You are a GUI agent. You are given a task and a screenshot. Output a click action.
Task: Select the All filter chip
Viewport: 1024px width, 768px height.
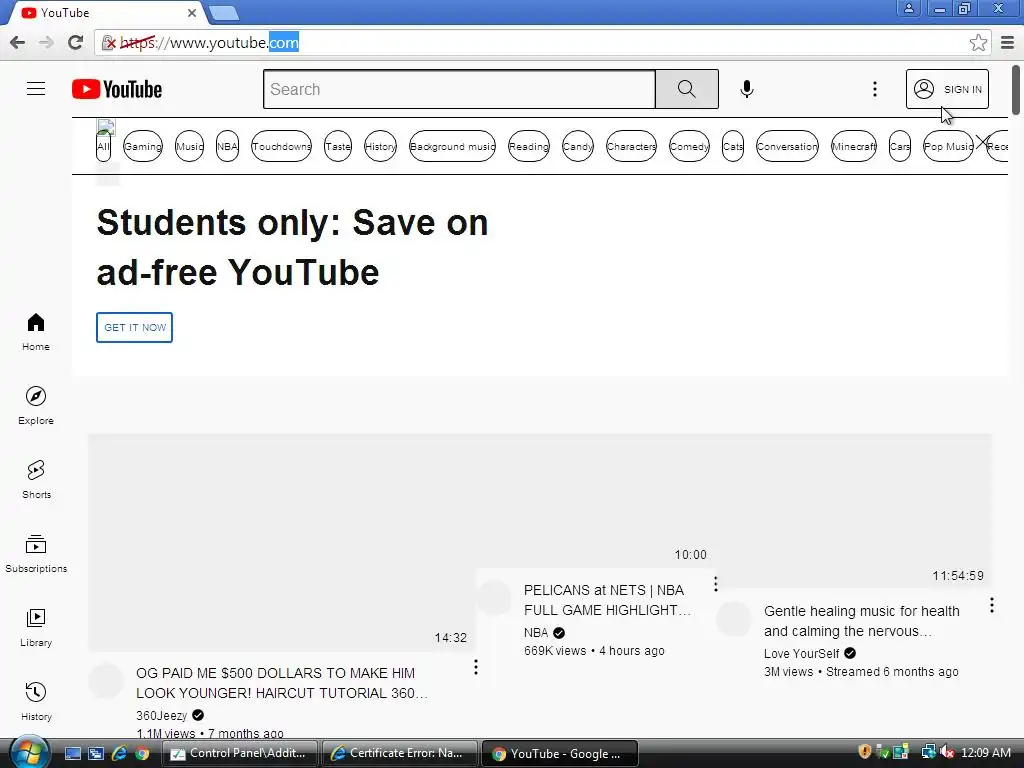pyautogui.click(x=103, y=146)
